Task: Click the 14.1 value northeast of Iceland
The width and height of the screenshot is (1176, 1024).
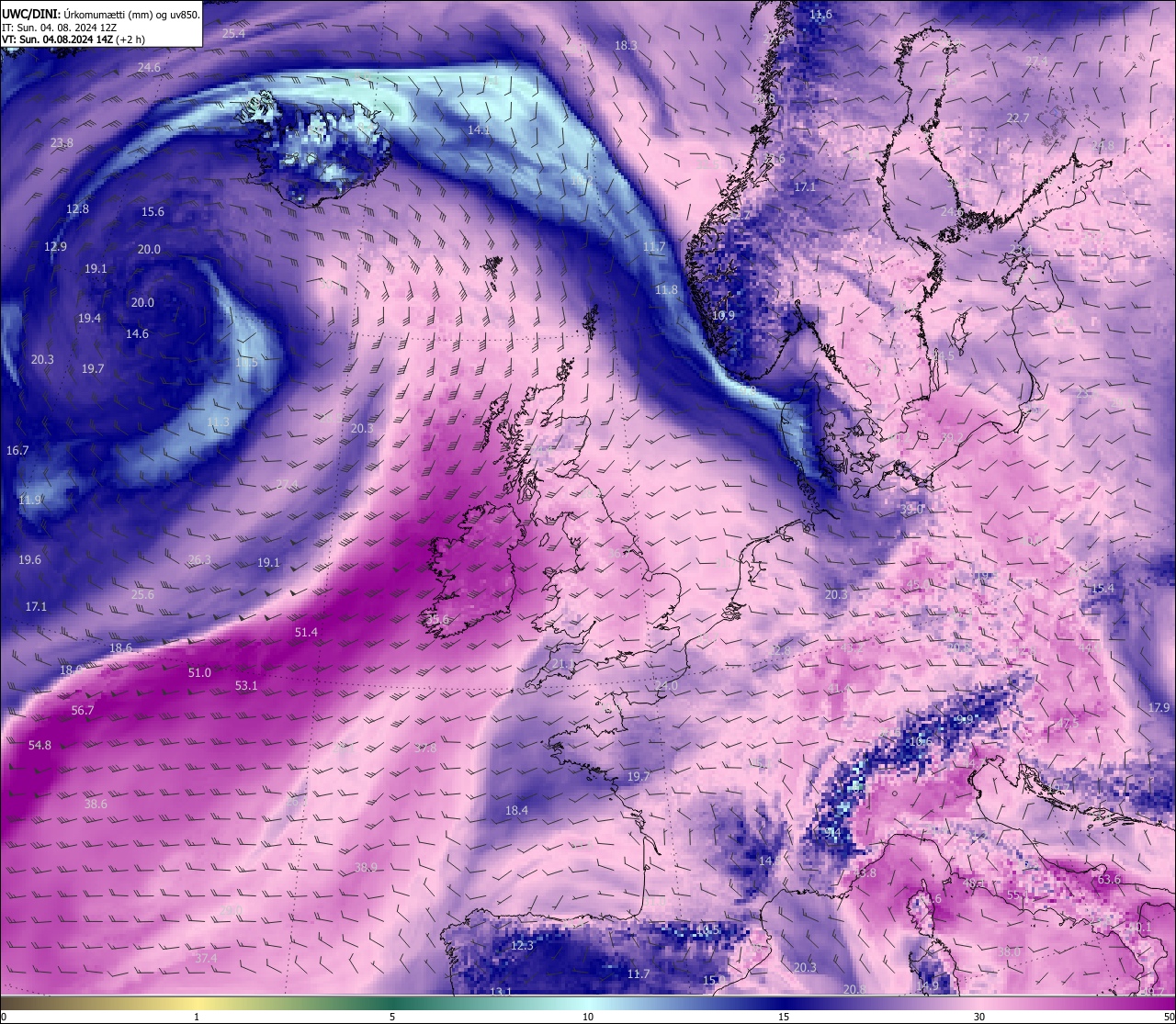Action: (479, 129)
